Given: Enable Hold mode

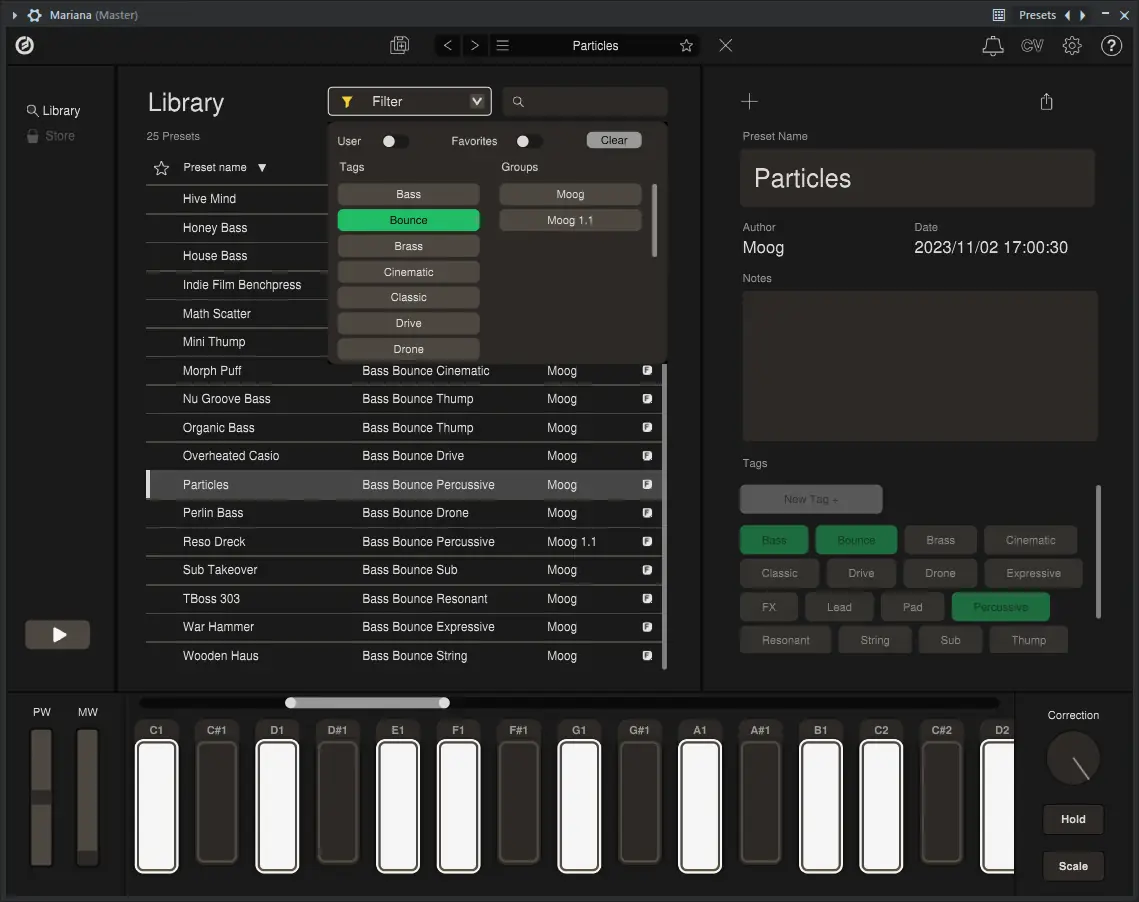Looking at the screenshot, I should (1073, 819).
